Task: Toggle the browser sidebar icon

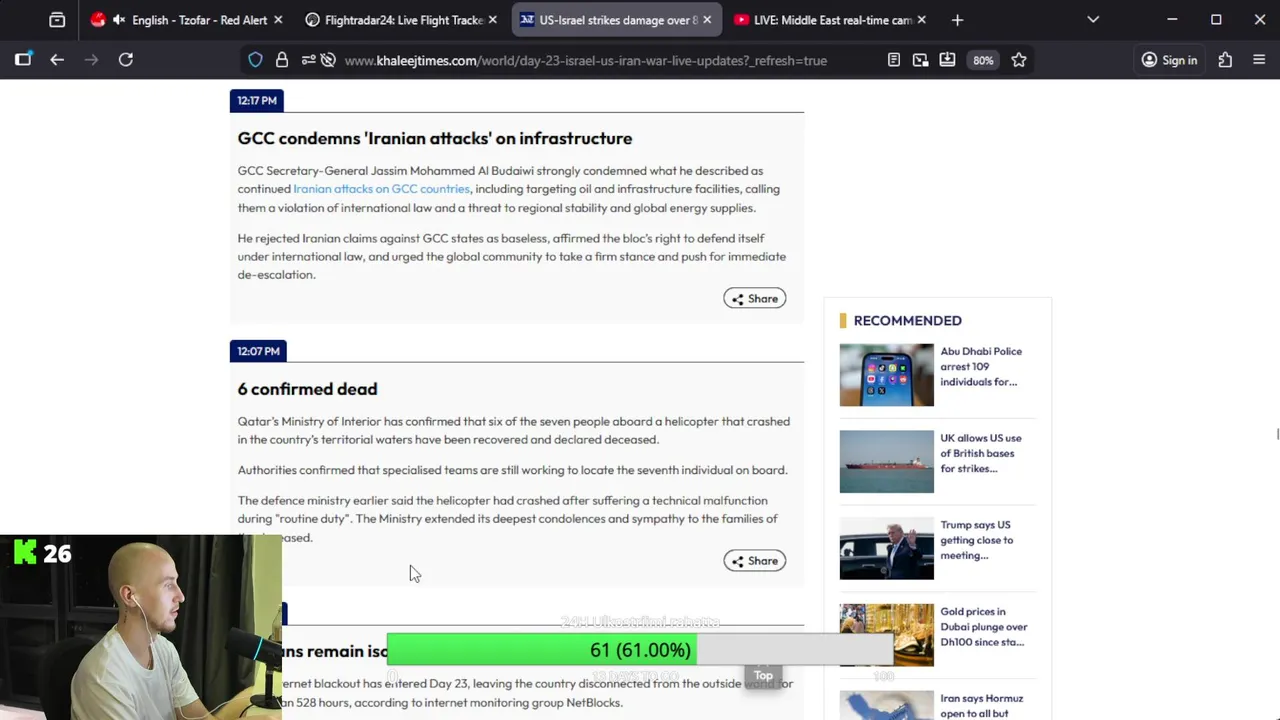Action: (23, 60)
